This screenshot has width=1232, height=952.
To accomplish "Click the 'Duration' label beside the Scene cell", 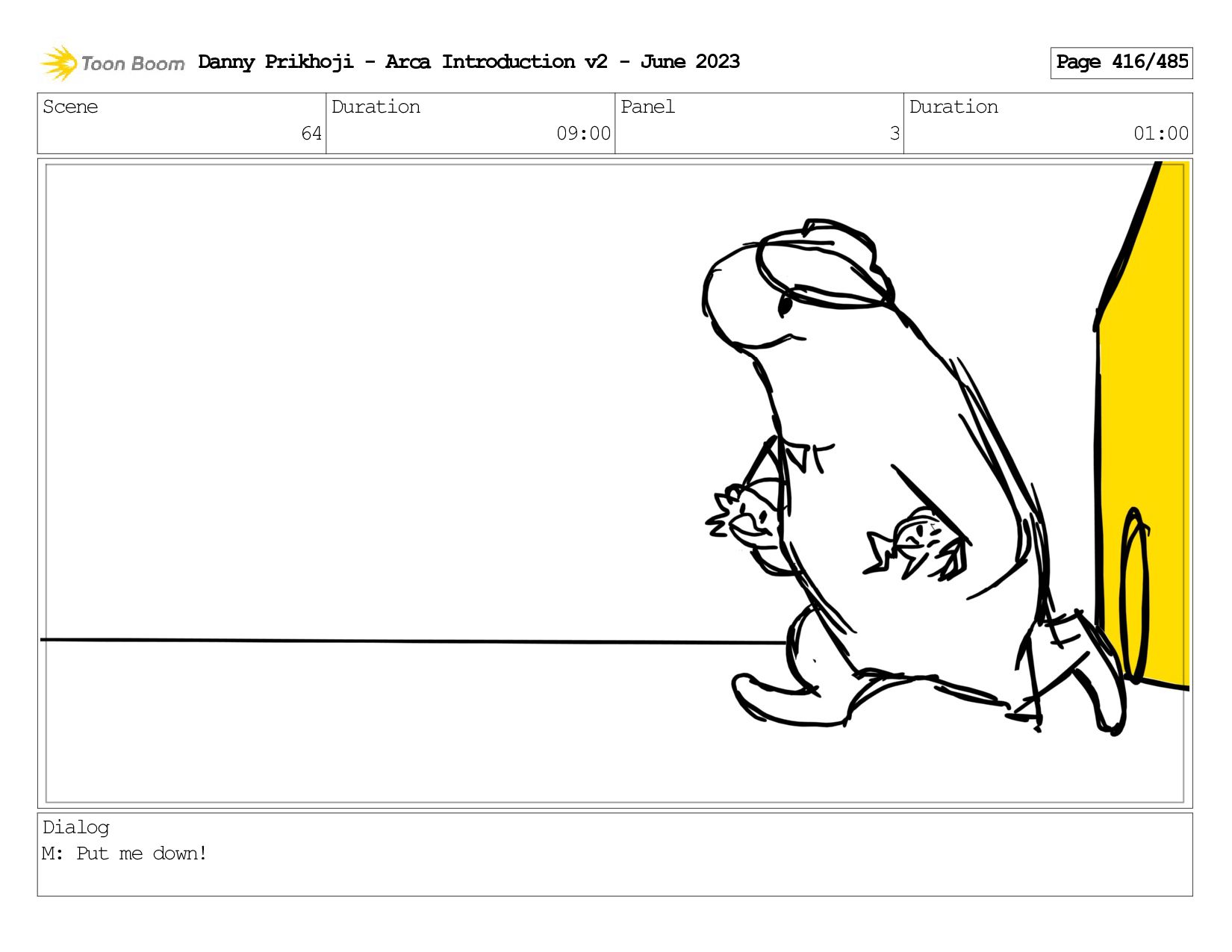I will (376, 107).
